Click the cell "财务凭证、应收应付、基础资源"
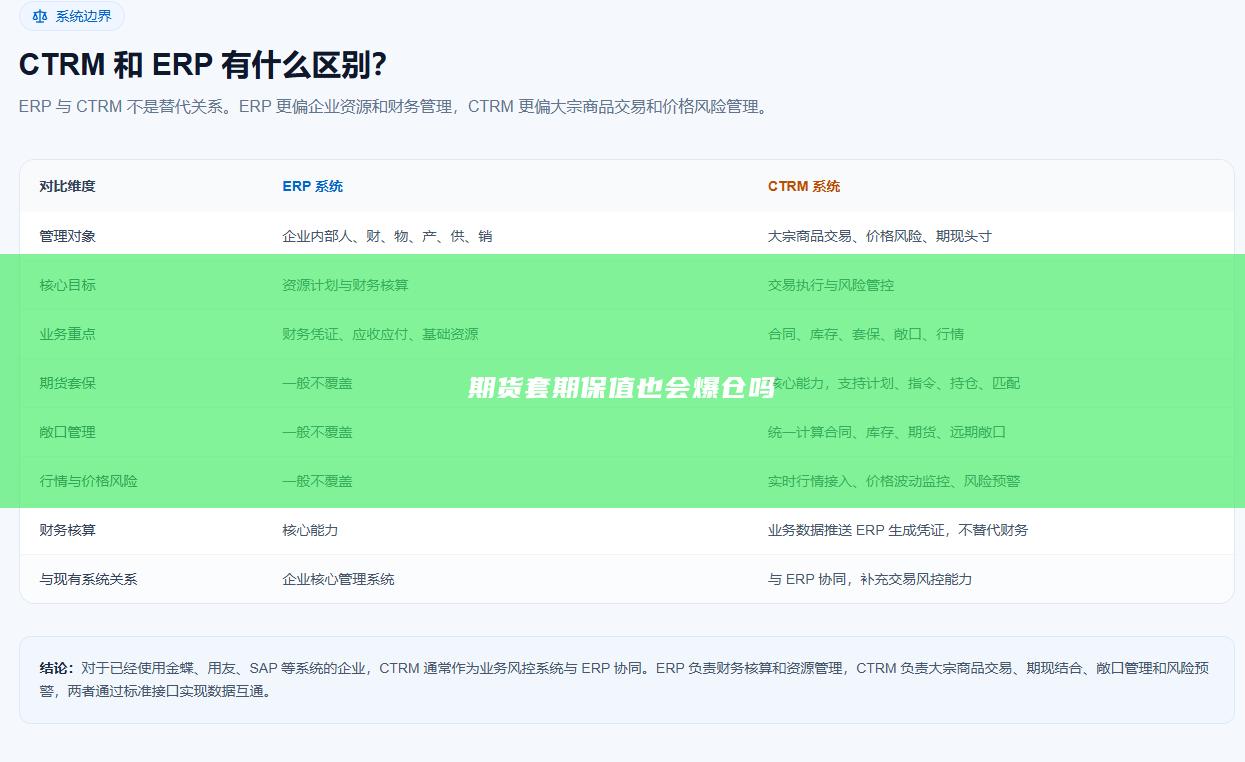Viewport: 1245px width, 762px height. pos(380,334)
